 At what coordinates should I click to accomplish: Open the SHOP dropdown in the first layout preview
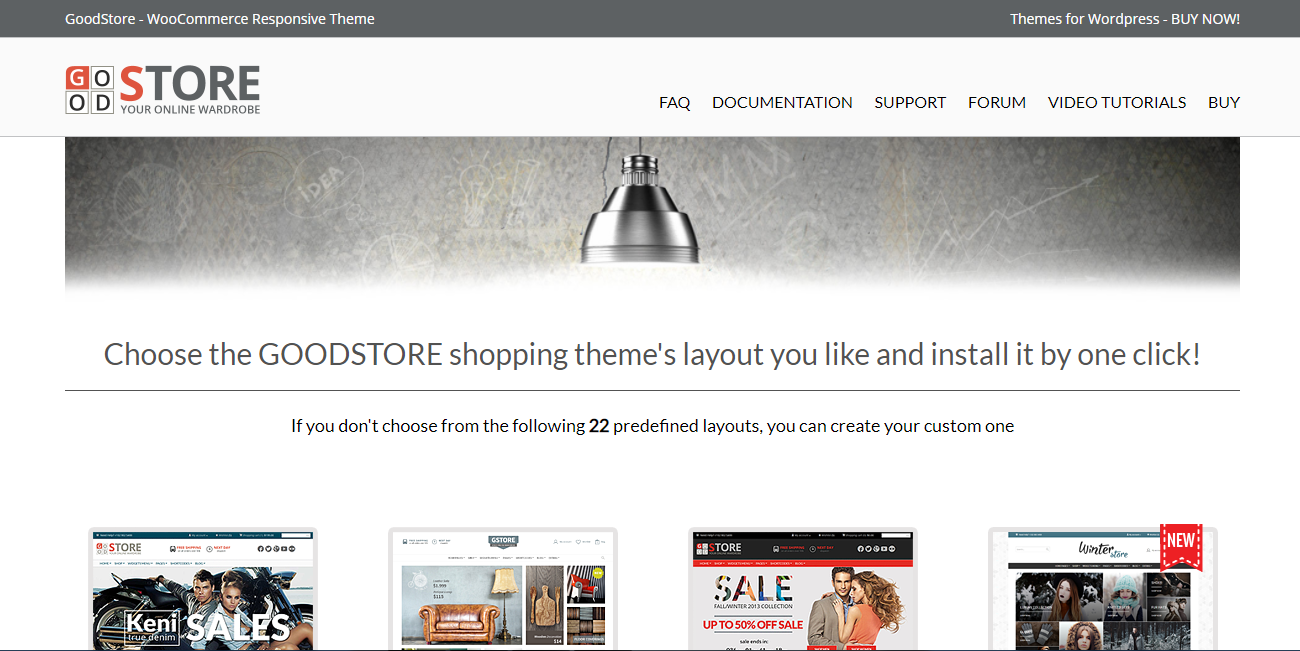pos(119,563)
